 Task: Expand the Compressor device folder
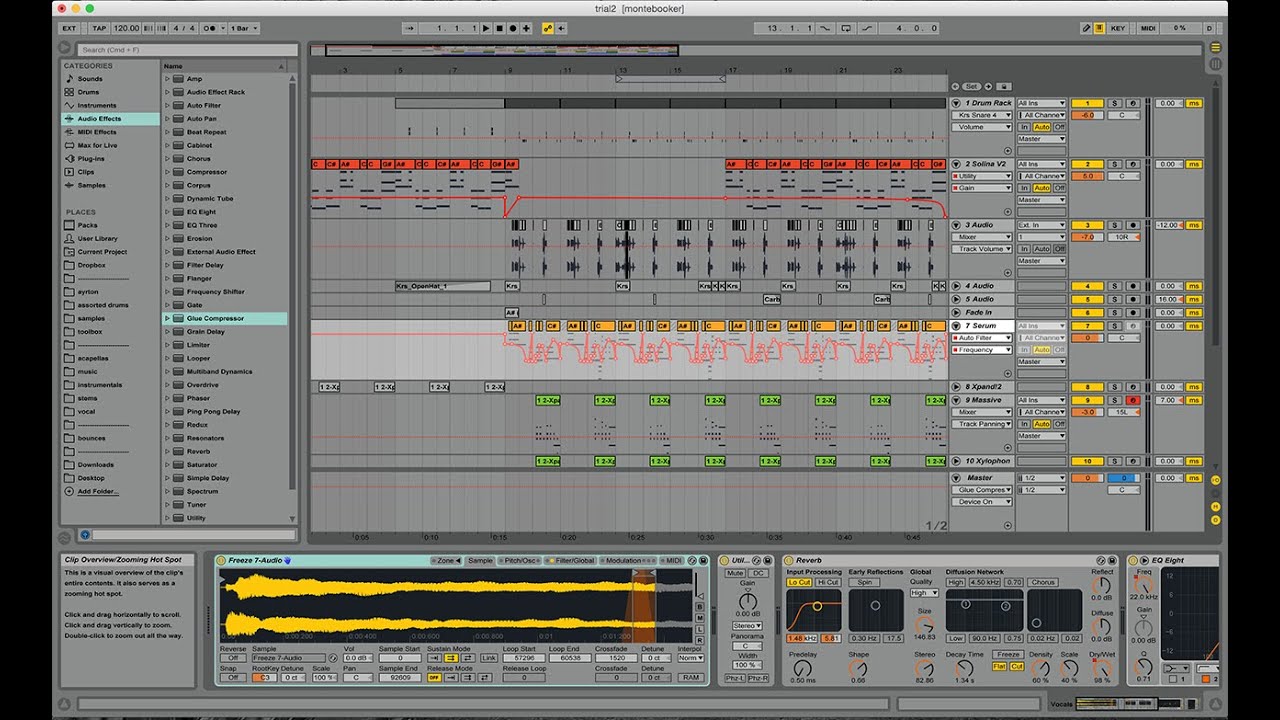click(167, 172)
